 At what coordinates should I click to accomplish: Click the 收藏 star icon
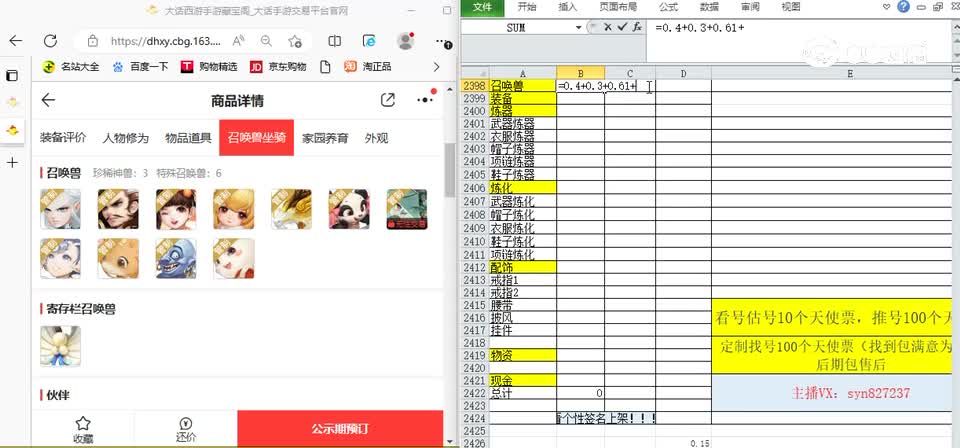click(83, 424)
